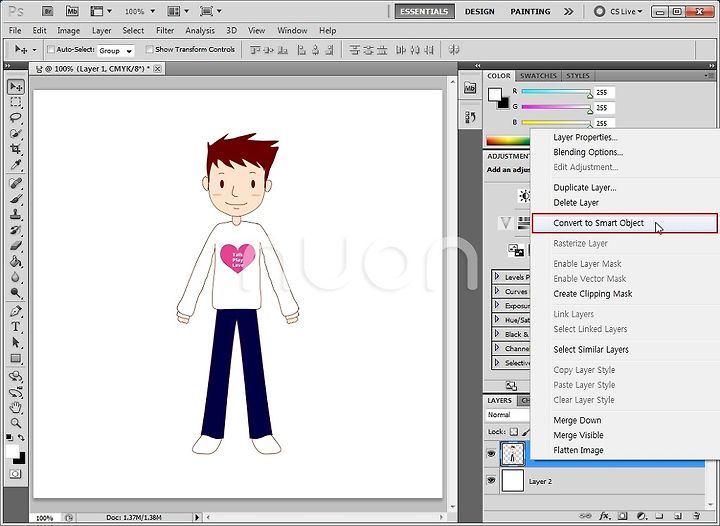Select the 3D Object Rotate tool
The height and width of the screenshot is (526, 720).
coord(16,377)
